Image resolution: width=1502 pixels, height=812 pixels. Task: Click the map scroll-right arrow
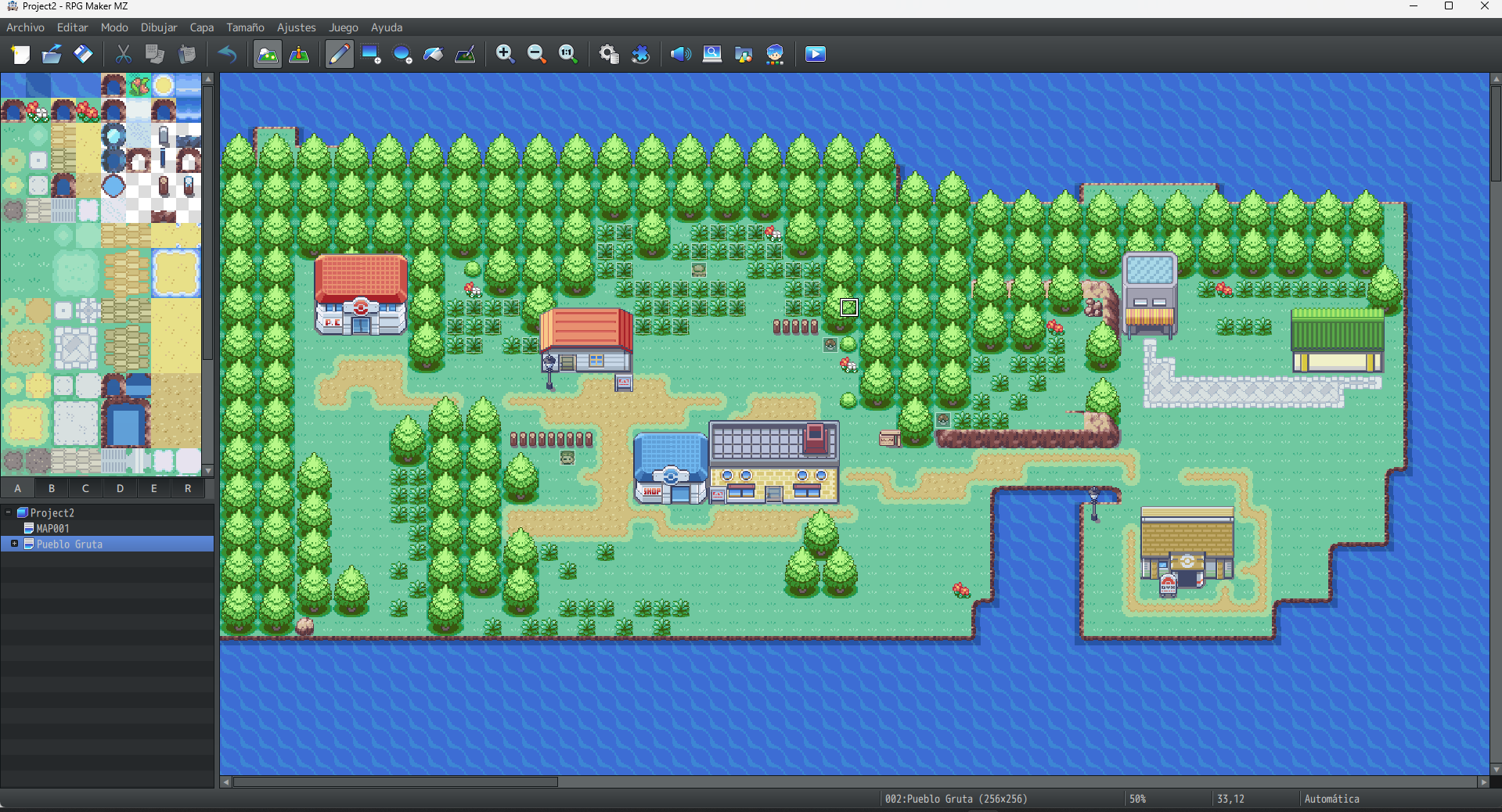1483,781
